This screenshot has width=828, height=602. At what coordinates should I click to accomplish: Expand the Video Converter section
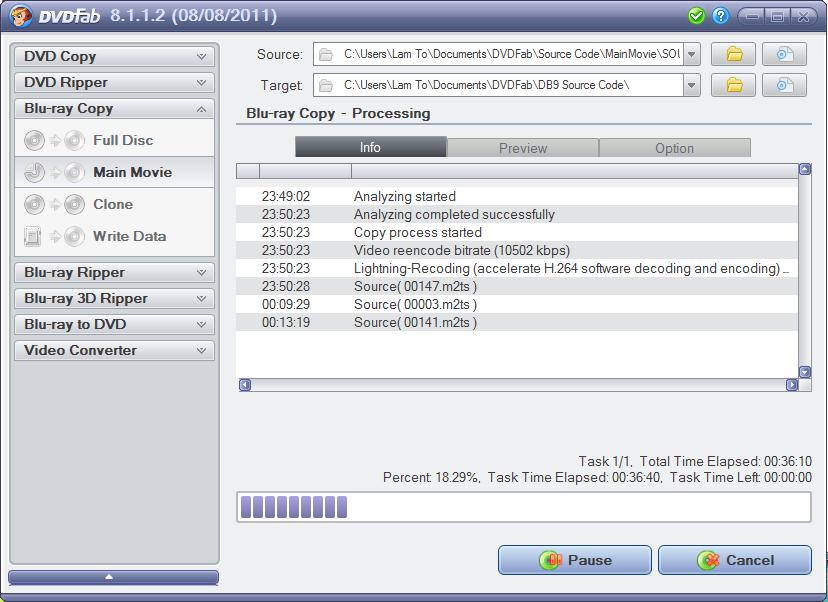pos(114,350)
